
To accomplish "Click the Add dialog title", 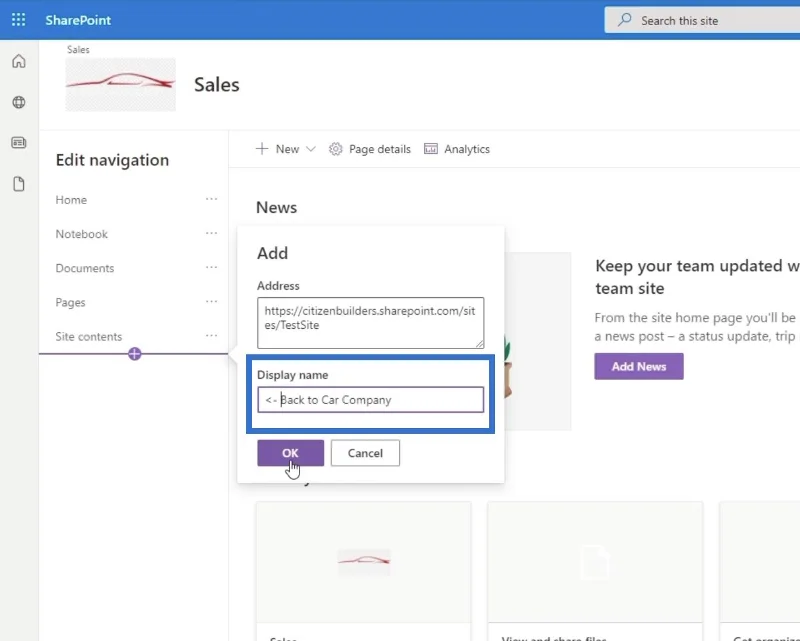I will (x=272, y=253).
